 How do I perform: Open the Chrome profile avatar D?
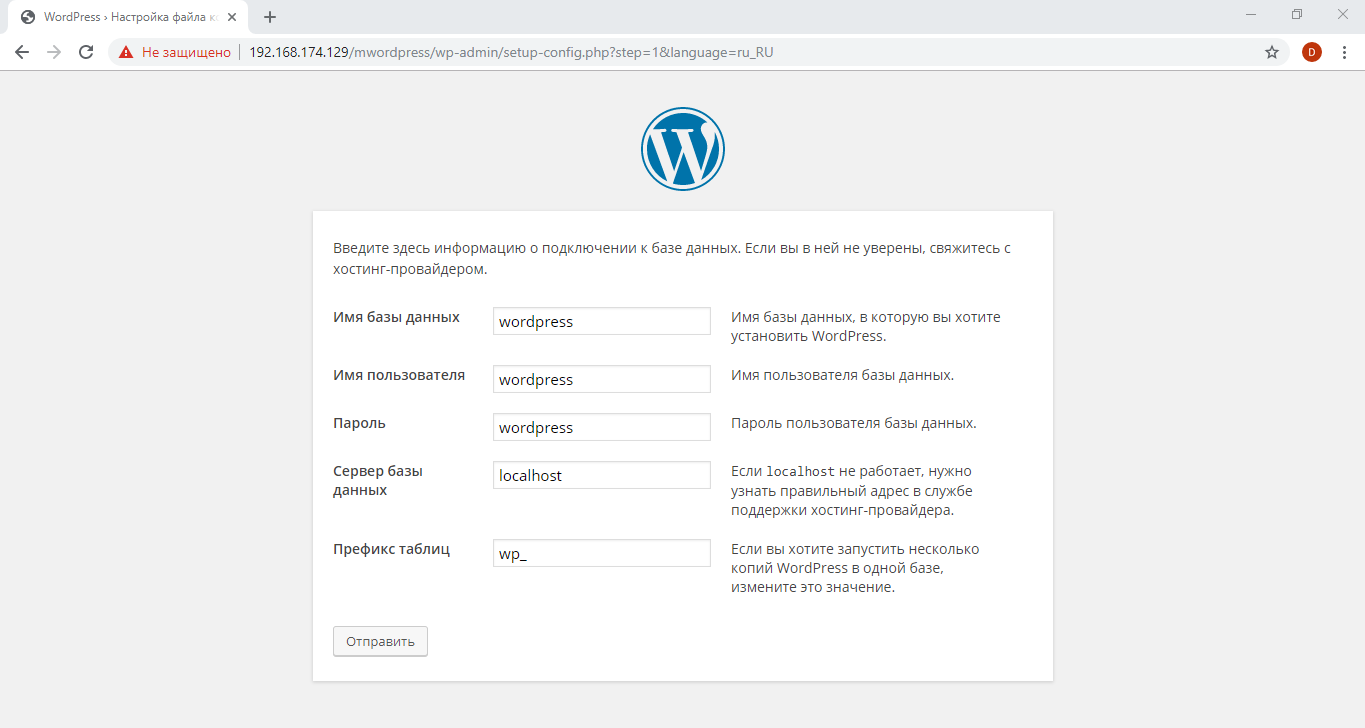coord(1312,52)
